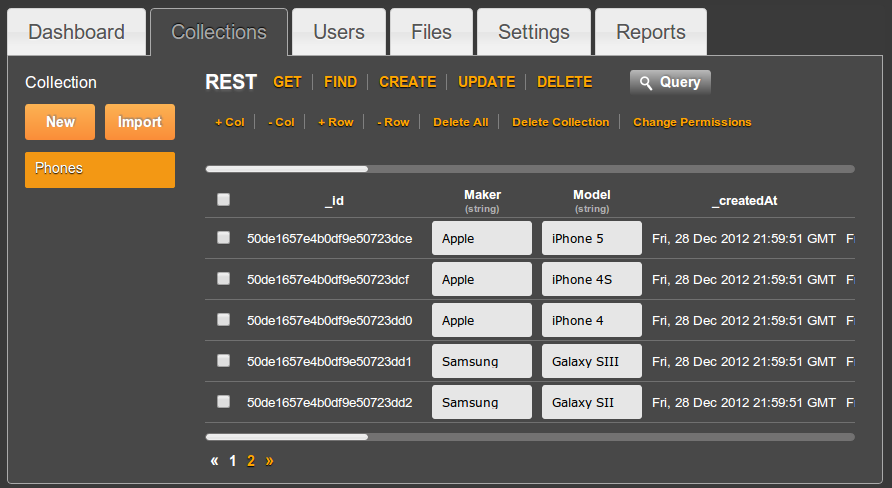Screen dimensions: 892x488
Task: Click the top horizontal scrollbar above the table
Action: 529,169
